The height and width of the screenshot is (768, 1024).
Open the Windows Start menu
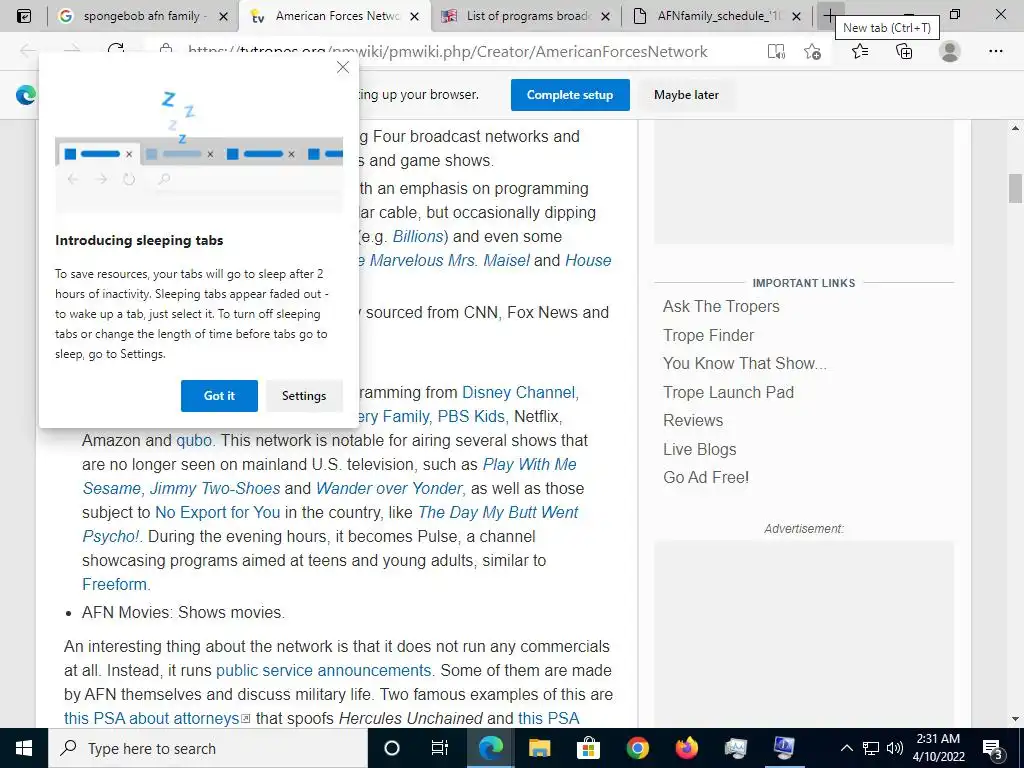[x=24, y=748]
